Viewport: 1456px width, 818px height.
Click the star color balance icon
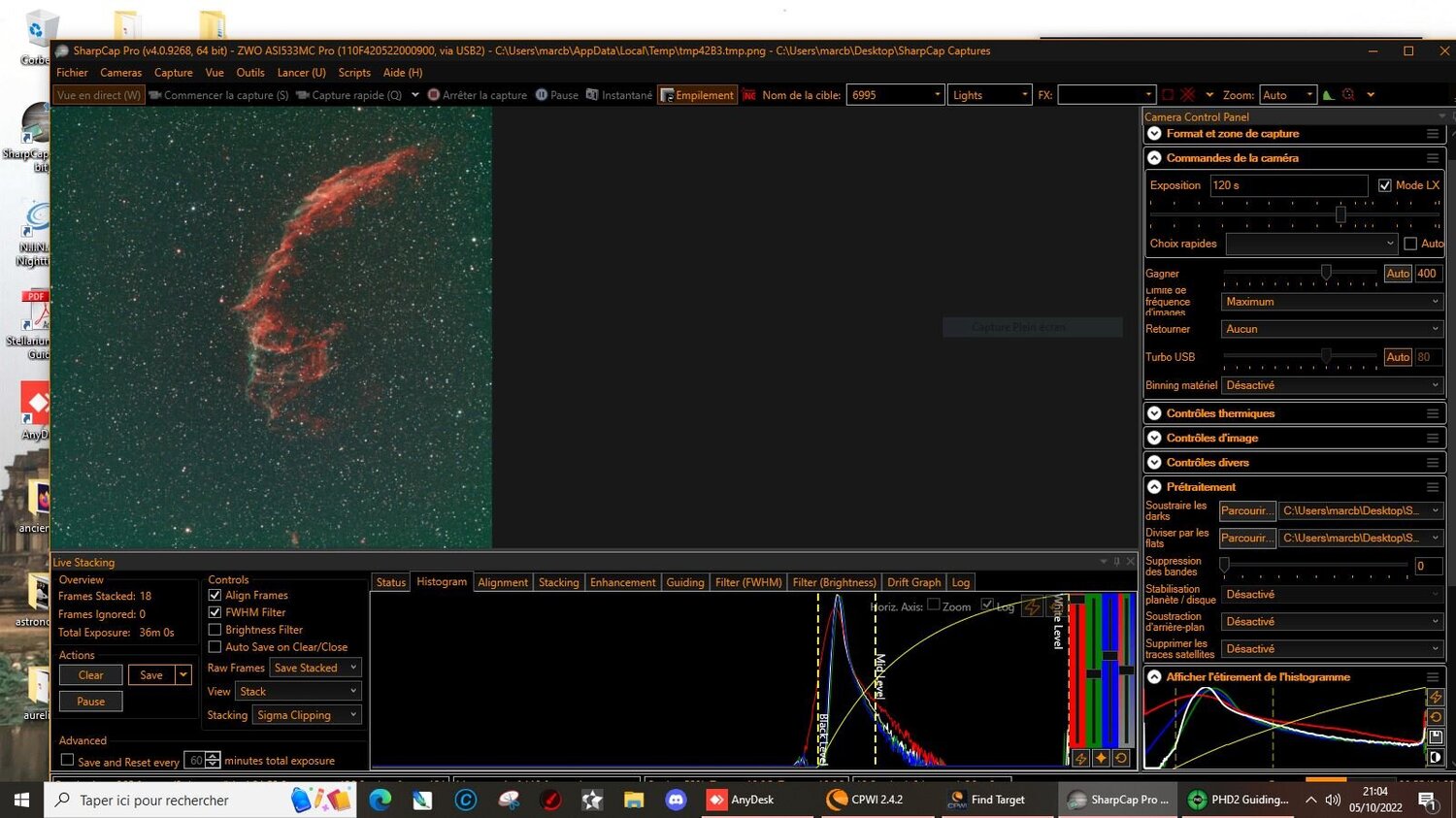click(1101, 759)
